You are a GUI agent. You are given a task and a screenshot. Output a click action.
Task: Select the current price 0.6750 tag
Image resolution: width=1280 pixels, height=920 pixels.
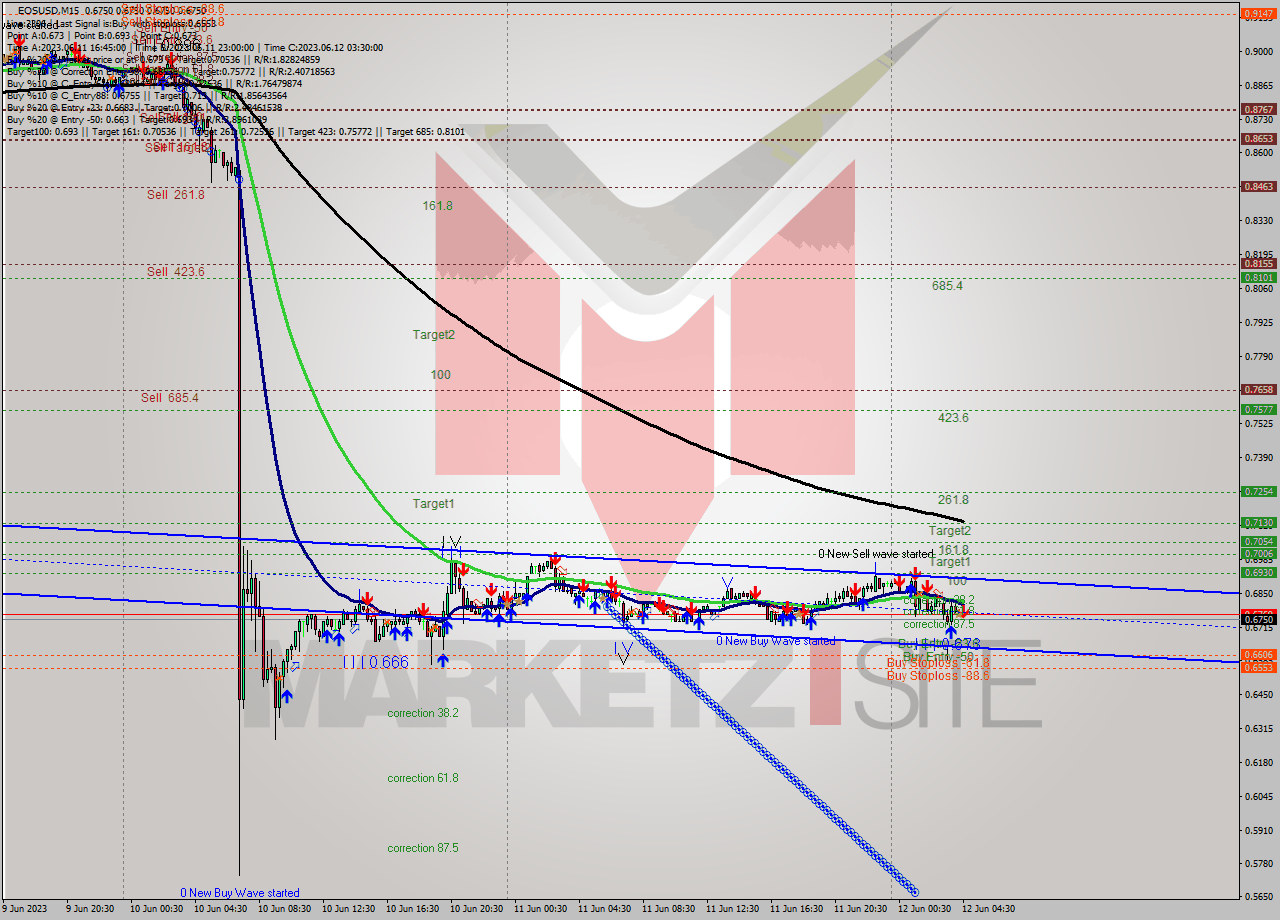click(x=1258, y=620)
